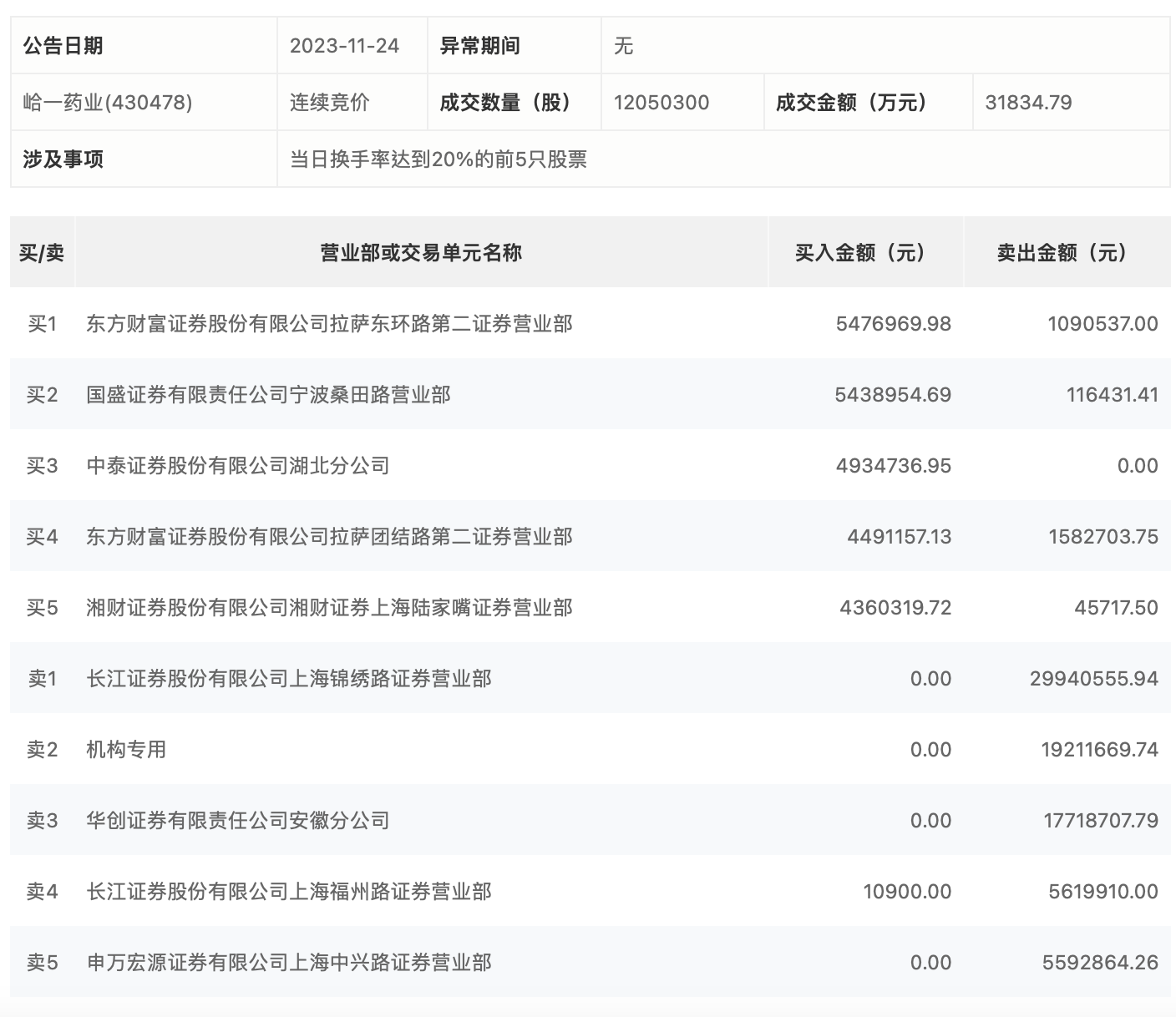Click 东方财富证券拉萨团结路第二证券营业部 name
Screen dimensions: 1176x1017
[x=329, y=537]
